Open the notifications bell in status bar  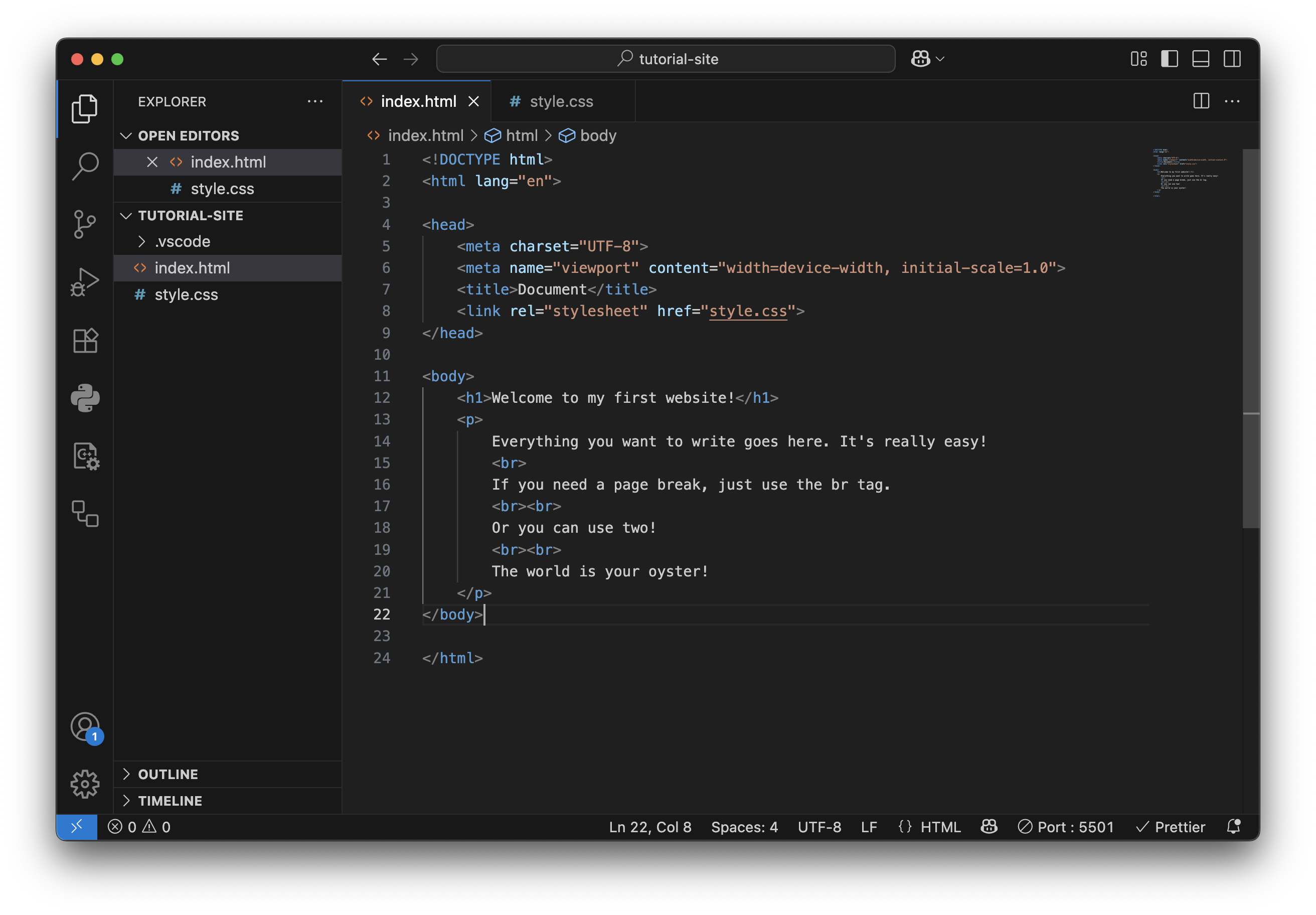tap(1233, 827)
